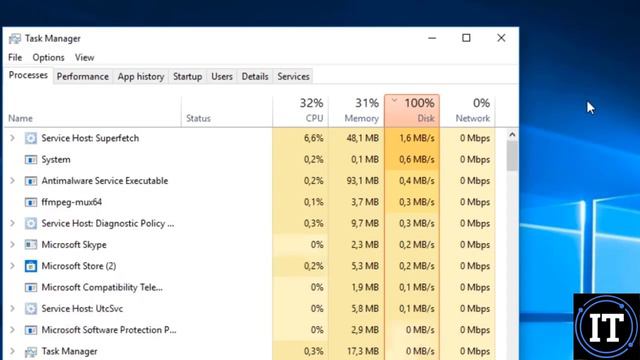640x360 pixels.
Task: Open the Options menu
Action: click(48, 58)
